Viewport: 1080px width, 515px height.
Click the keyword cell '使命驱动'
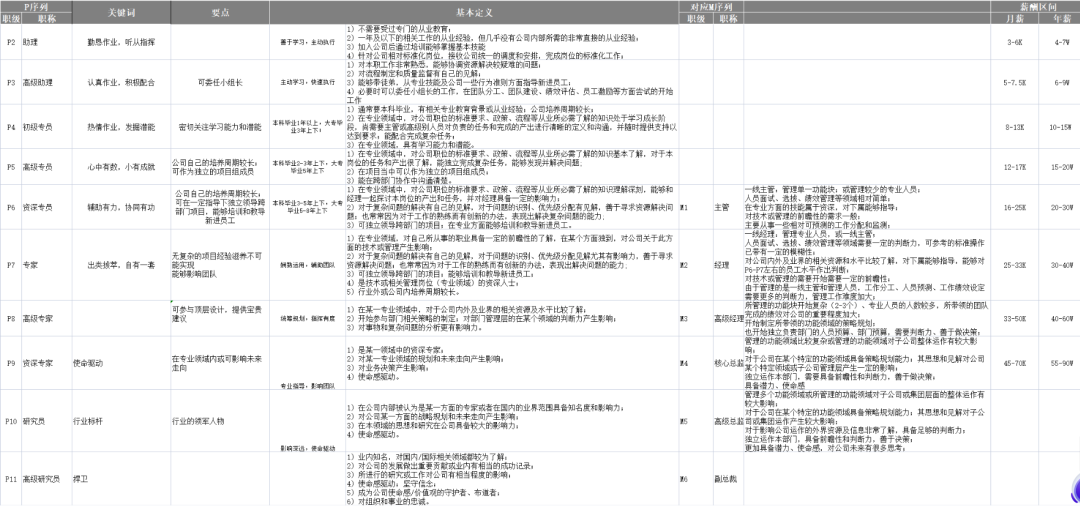coord(121,363)
